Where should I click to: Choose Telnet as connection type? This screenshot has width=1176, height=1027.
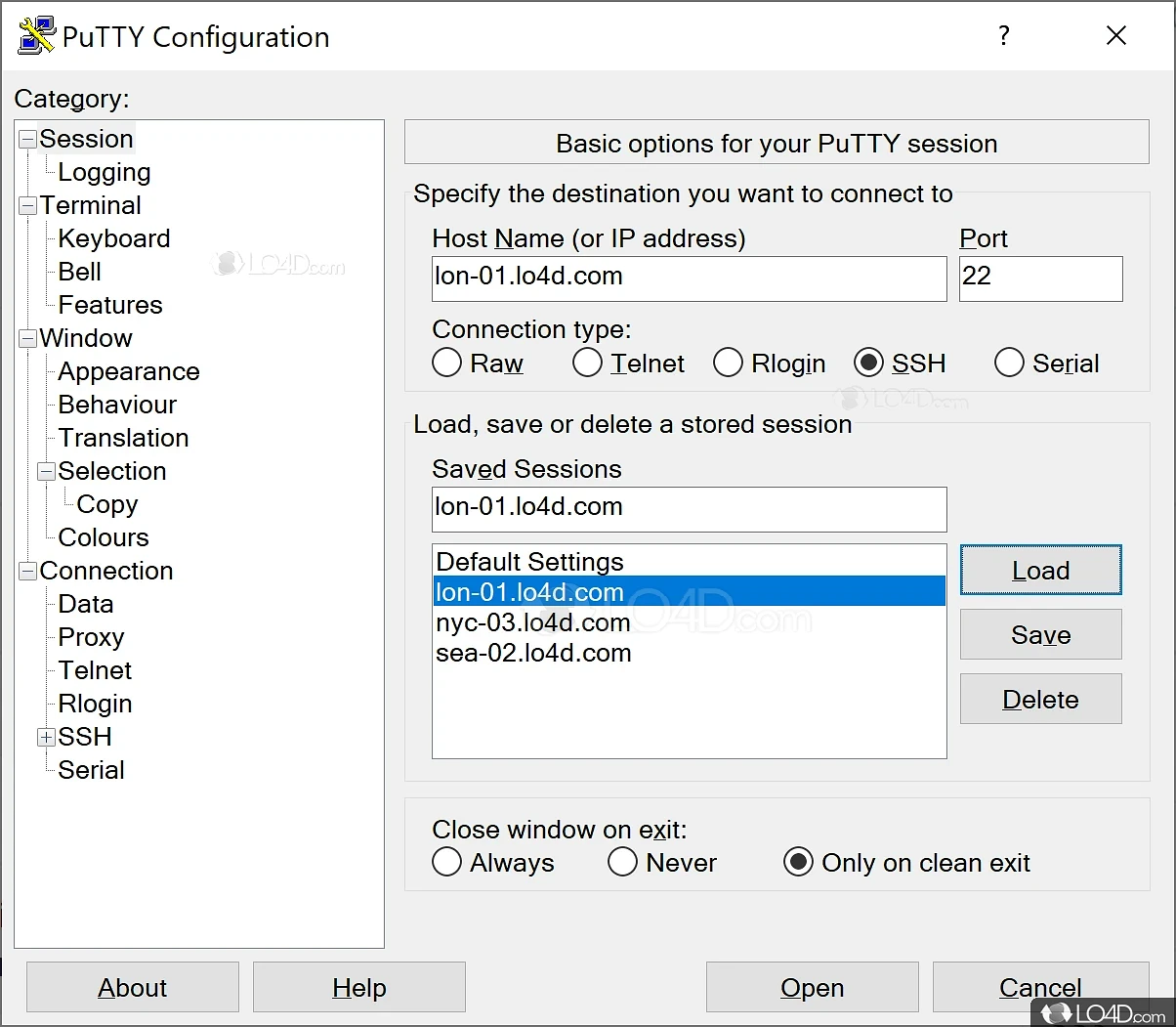point(587,364)
